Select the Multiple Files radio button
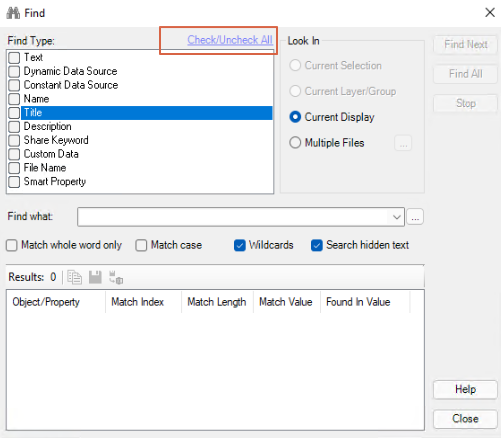Viewport: 501px width, 438px height. coord(295,143)
